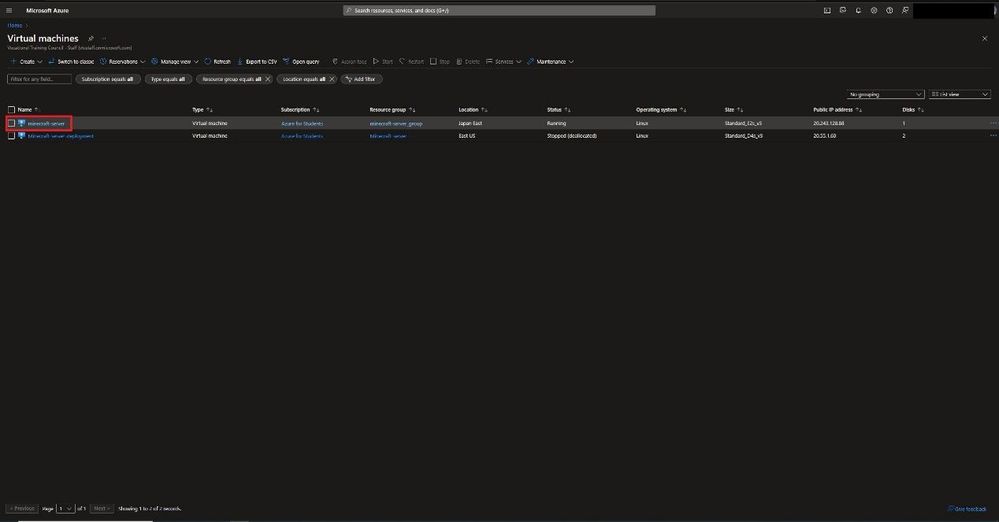Click Switch to classic

pos(71,62)
